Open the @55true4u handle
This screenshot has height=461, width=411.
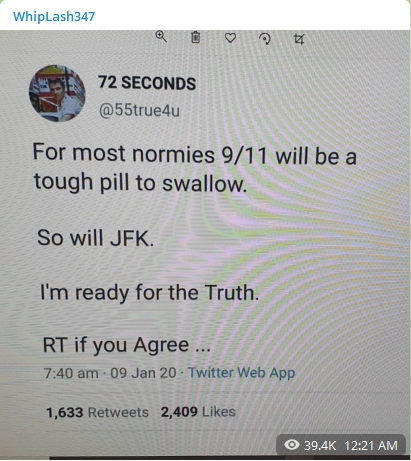click(x=139, y=110)
